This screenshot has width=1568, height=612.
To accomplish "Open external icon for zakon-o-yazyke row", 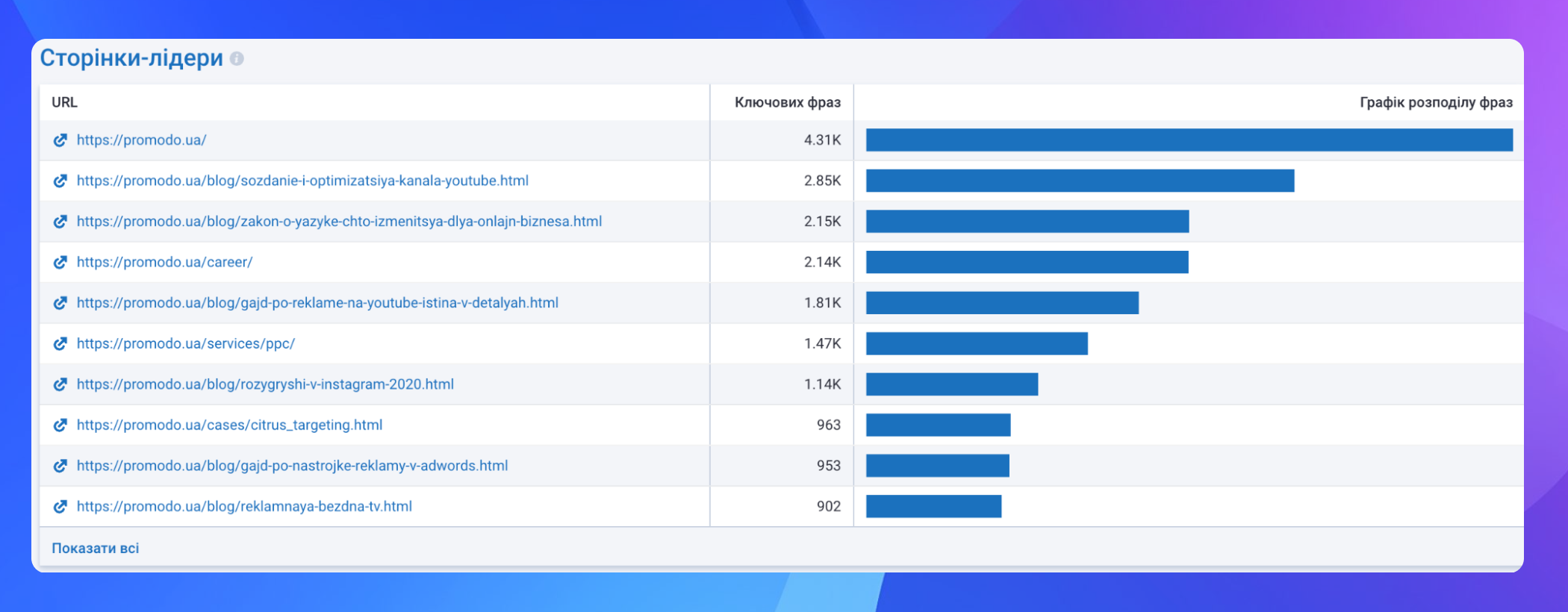I will (60, 222).
